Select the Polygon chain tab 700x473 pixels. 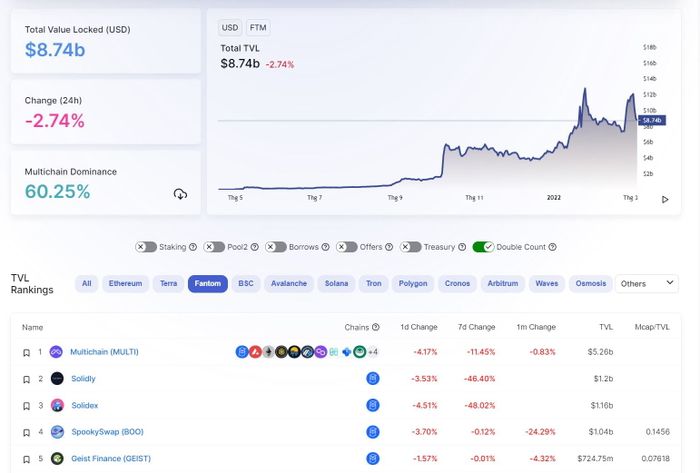(x=413, y=284)
